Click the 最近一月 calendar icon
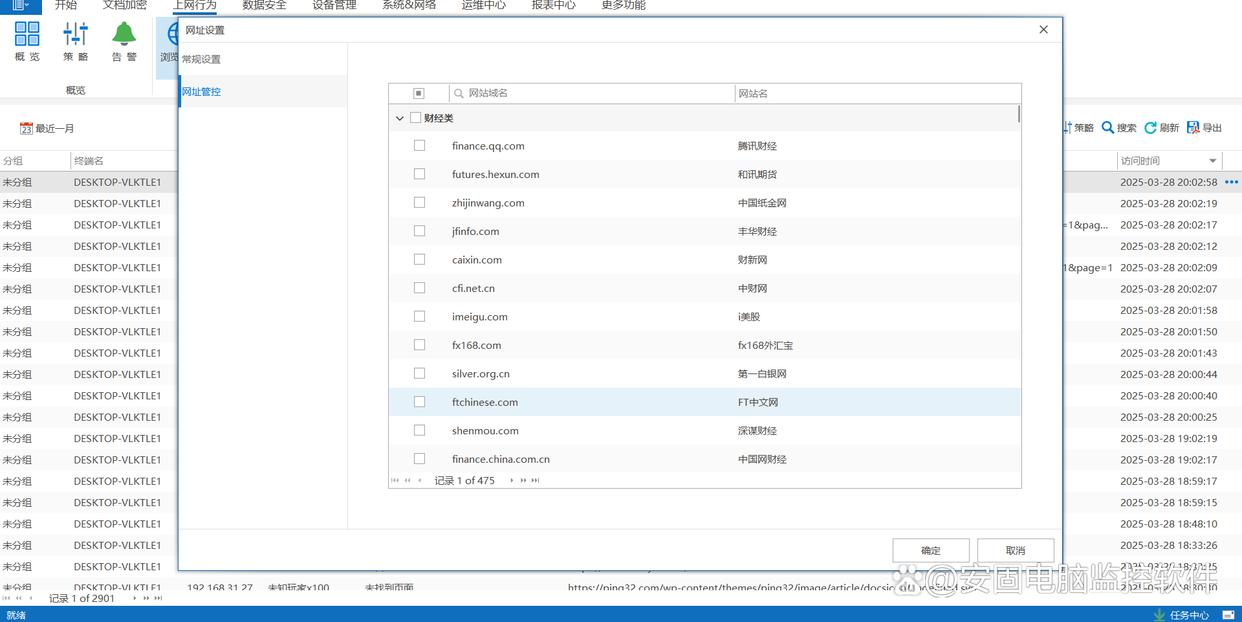 coord(27,129)
